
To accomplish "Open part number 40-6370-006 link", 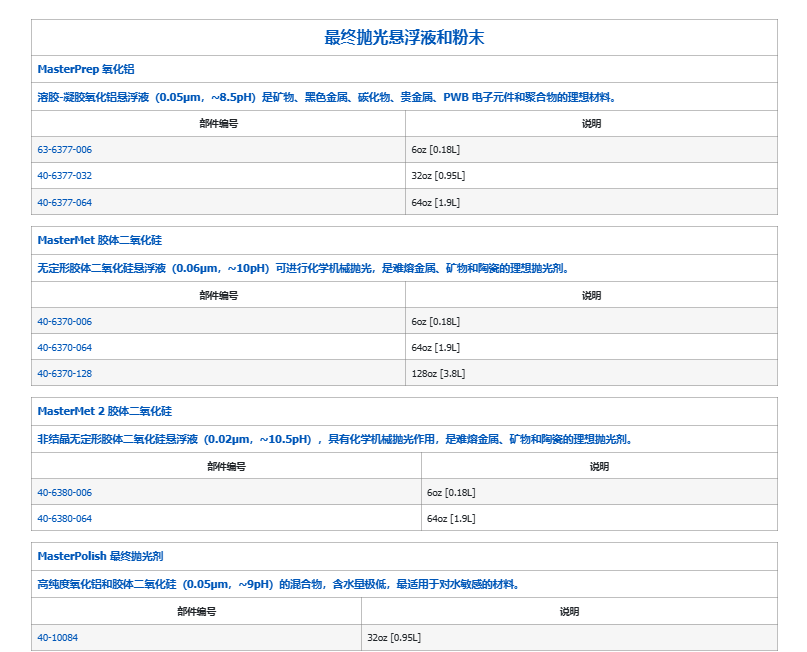I will 64,322.
